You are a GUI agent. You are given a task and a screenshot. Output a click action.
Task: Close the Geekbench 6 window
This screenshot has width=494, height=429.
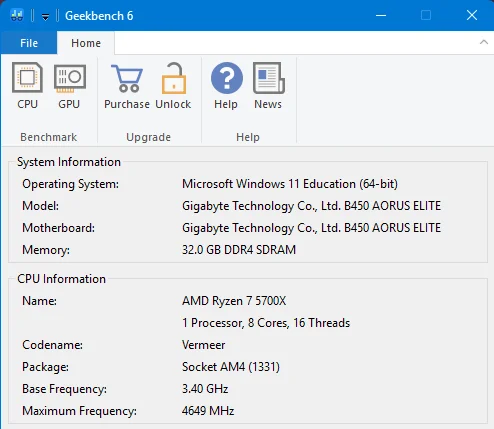tap(472, 15)
